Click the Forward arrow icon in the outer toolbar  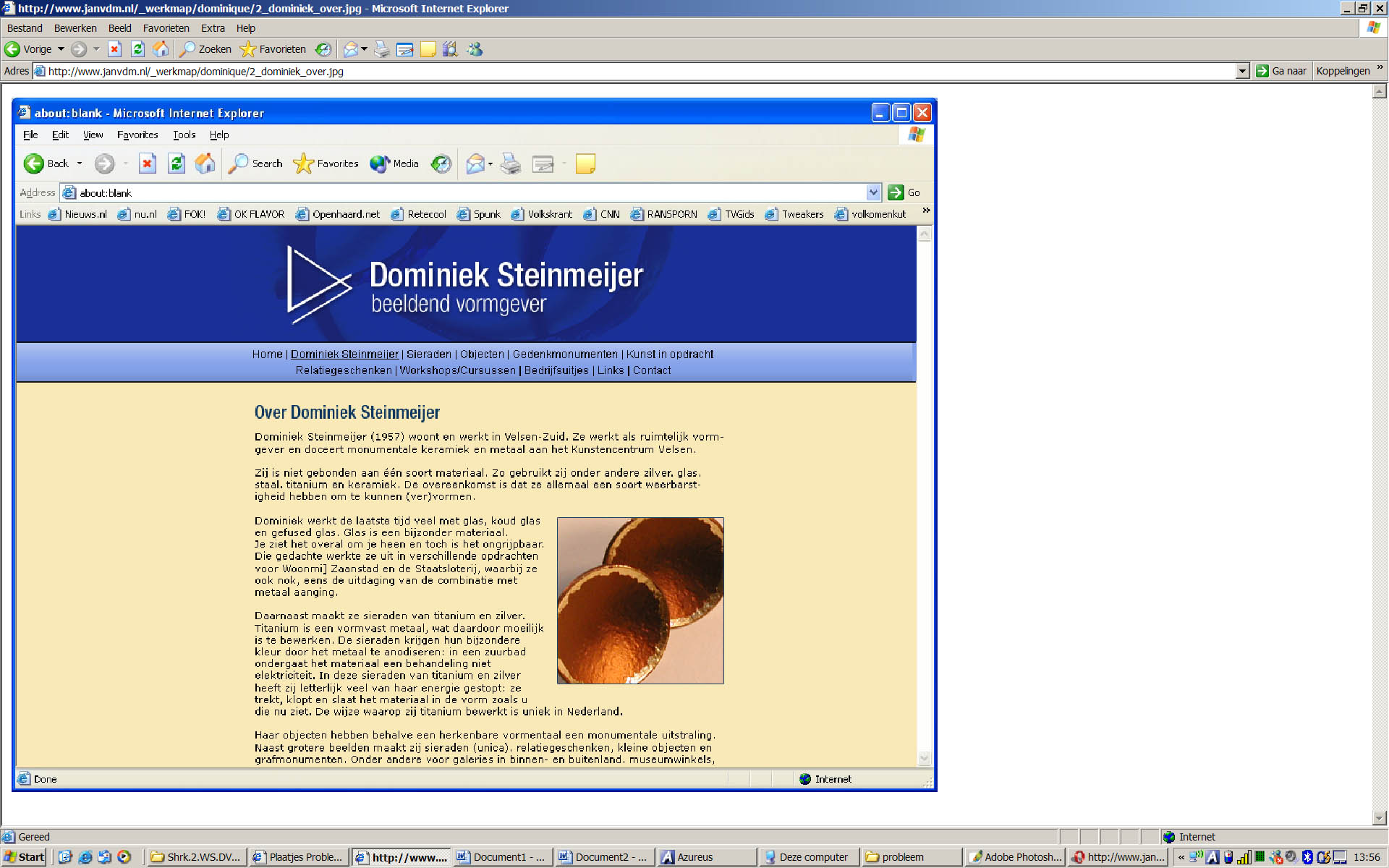[79, 49]
